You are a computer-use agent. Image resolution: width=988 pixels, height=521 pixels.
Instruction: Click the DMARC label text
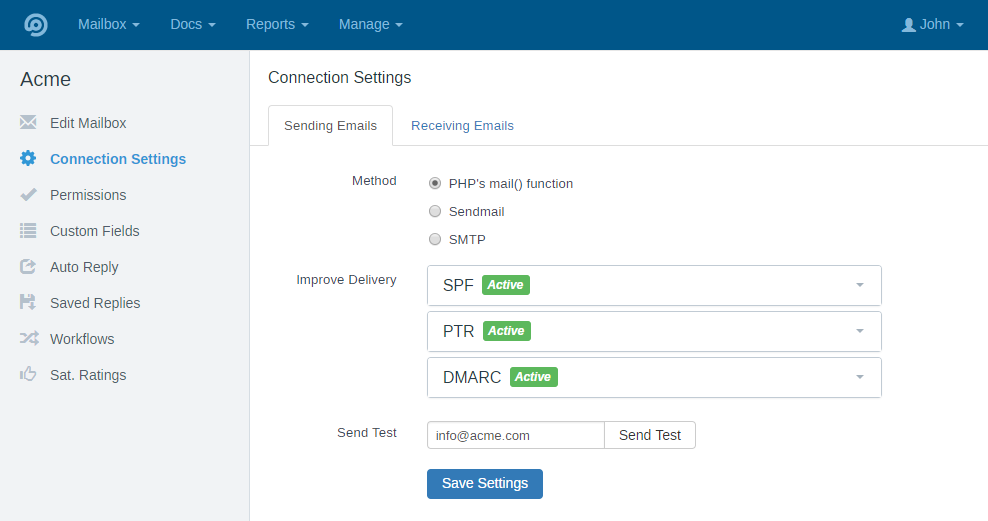point(472,377)
